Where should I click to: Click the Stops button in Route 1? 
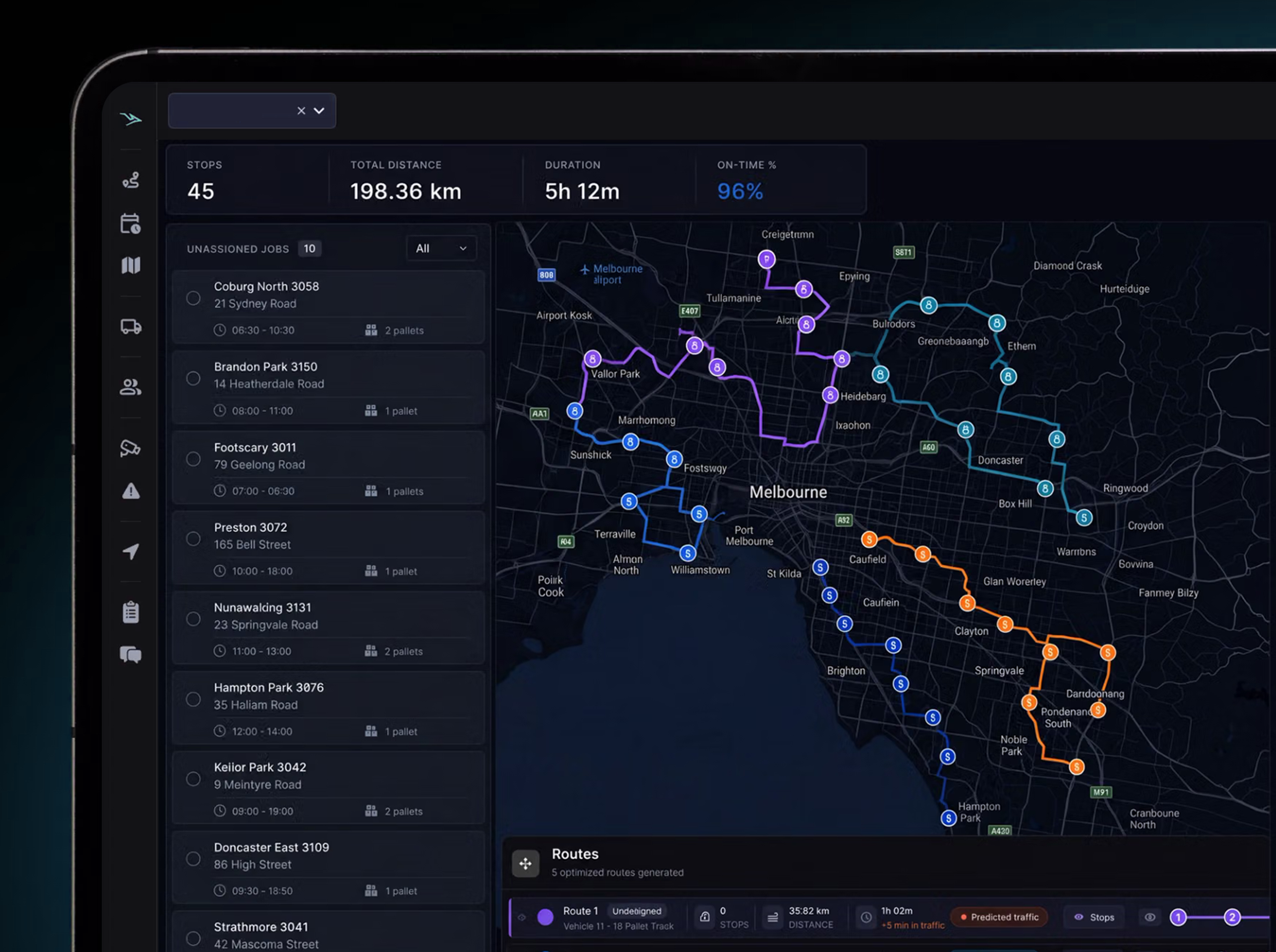(x=1094, y=917)
